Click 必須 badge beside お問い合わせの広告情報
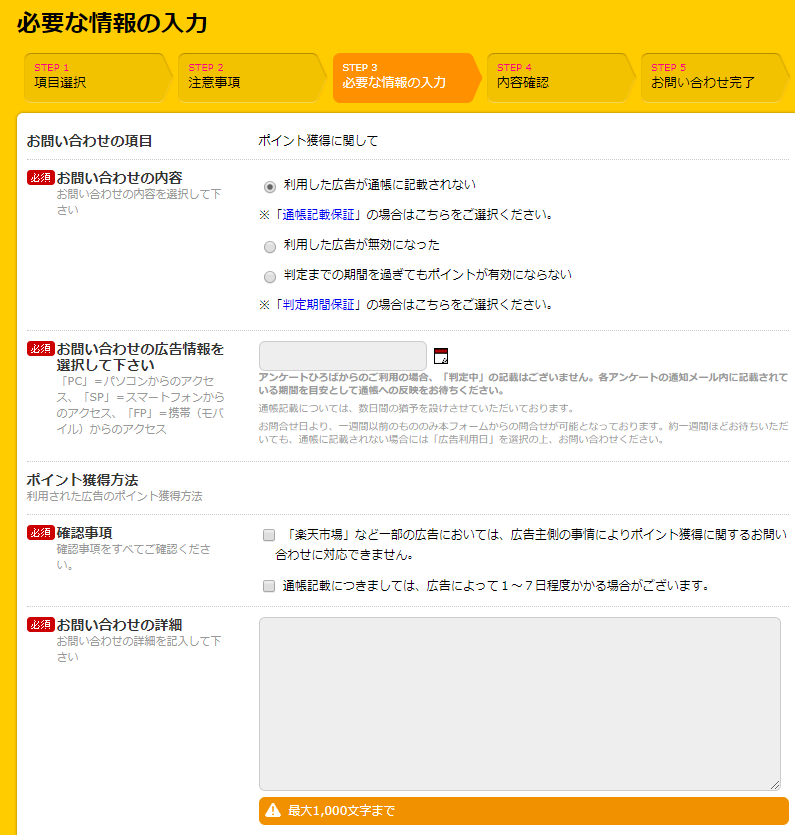The width and height of the screenshot is (795, 835). coord(40,349)
